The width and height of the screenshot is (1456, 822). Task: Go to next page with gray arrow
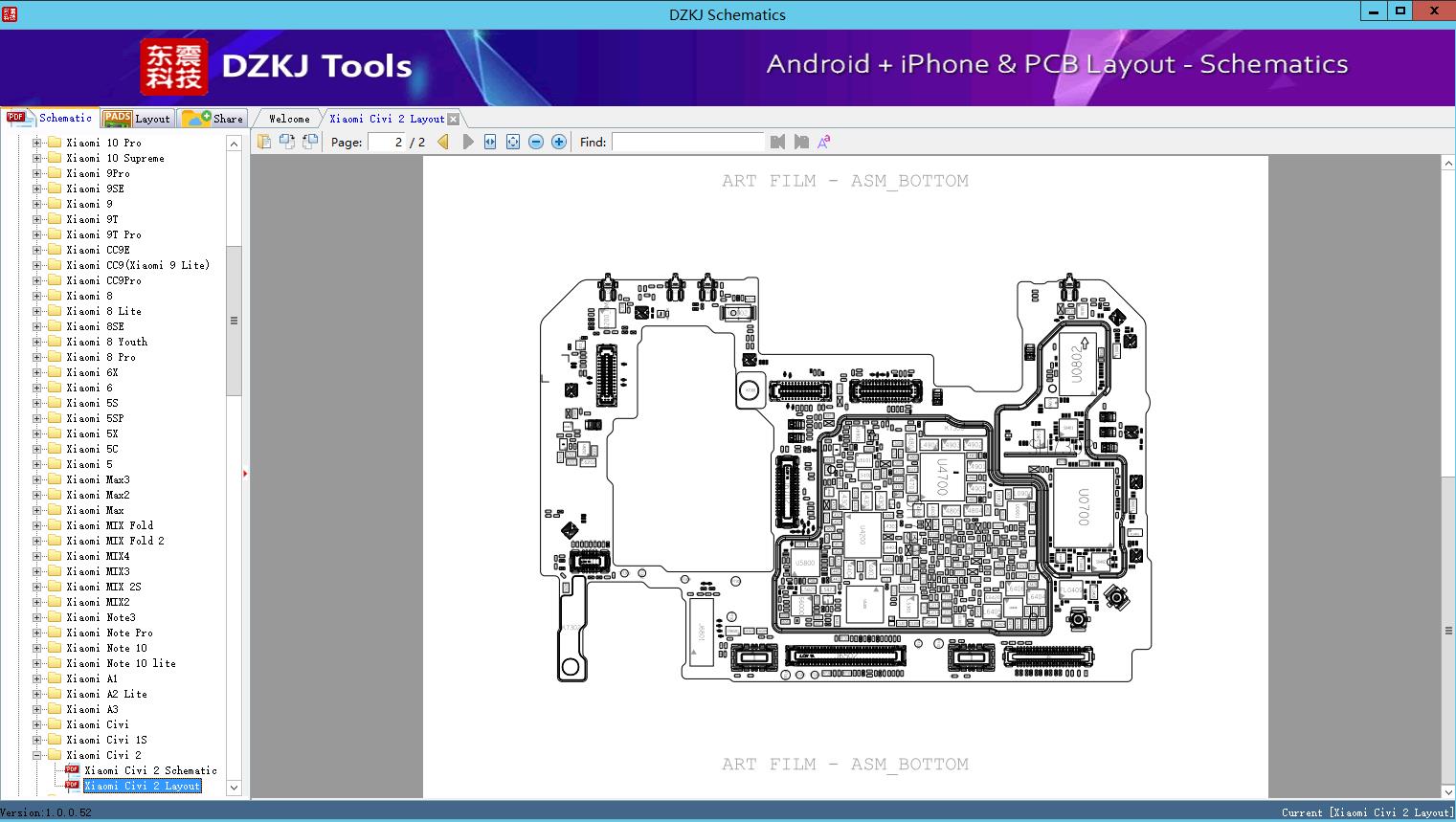(x=467, y=142)
